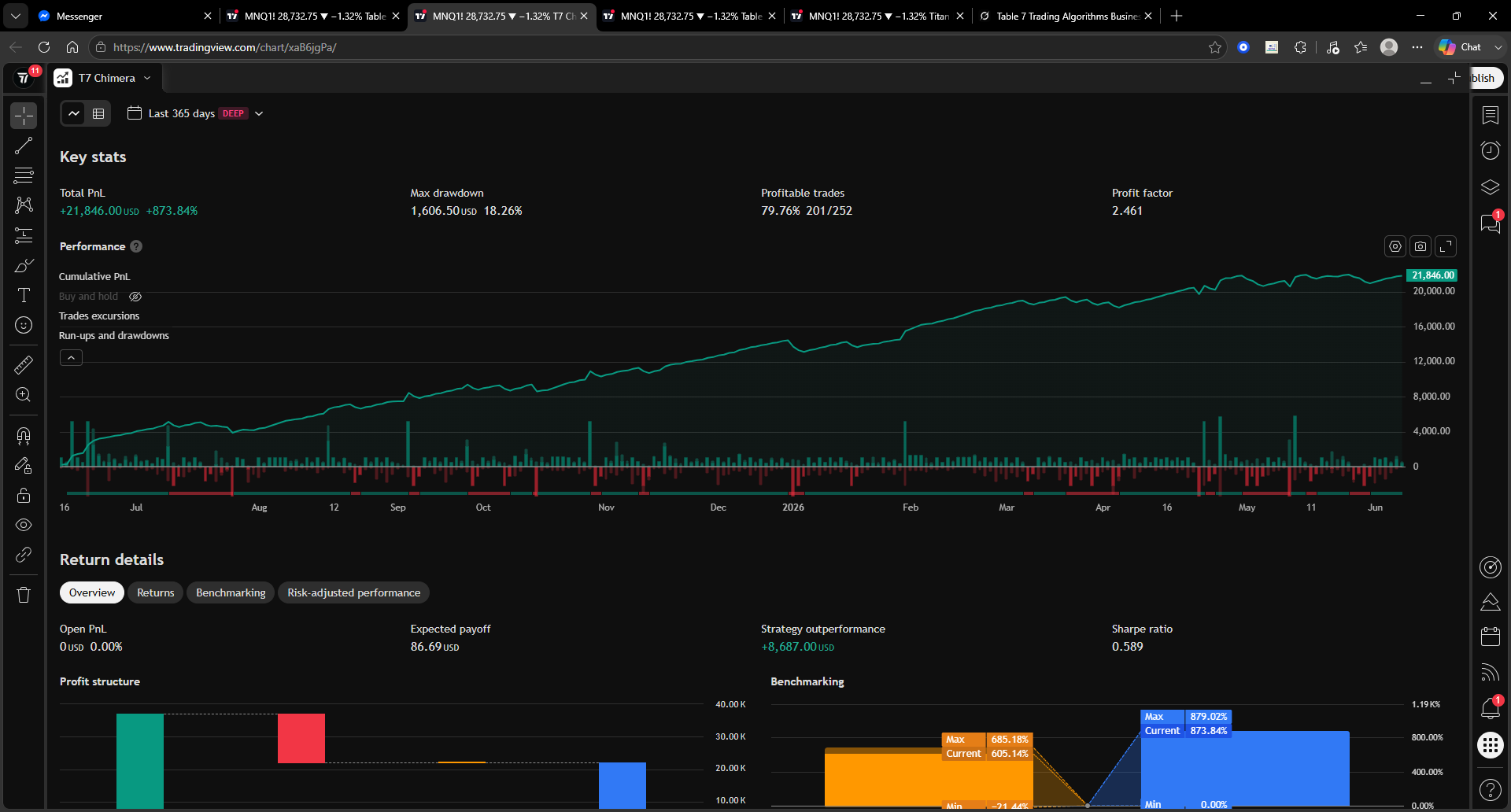The image size is (1511, 812).
Task: Select the Overview tab
Action: click(92, 592)
